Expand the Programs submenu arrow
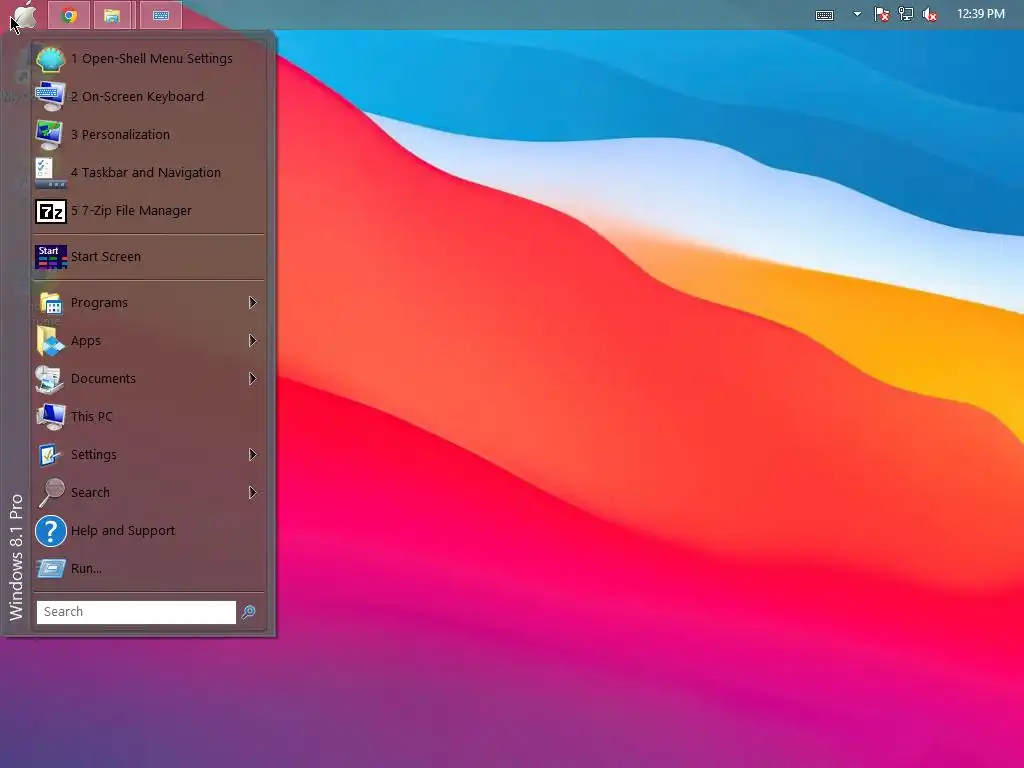This screenshot has width=1024, height=768. pyautogui.click(x=253, y=303)
